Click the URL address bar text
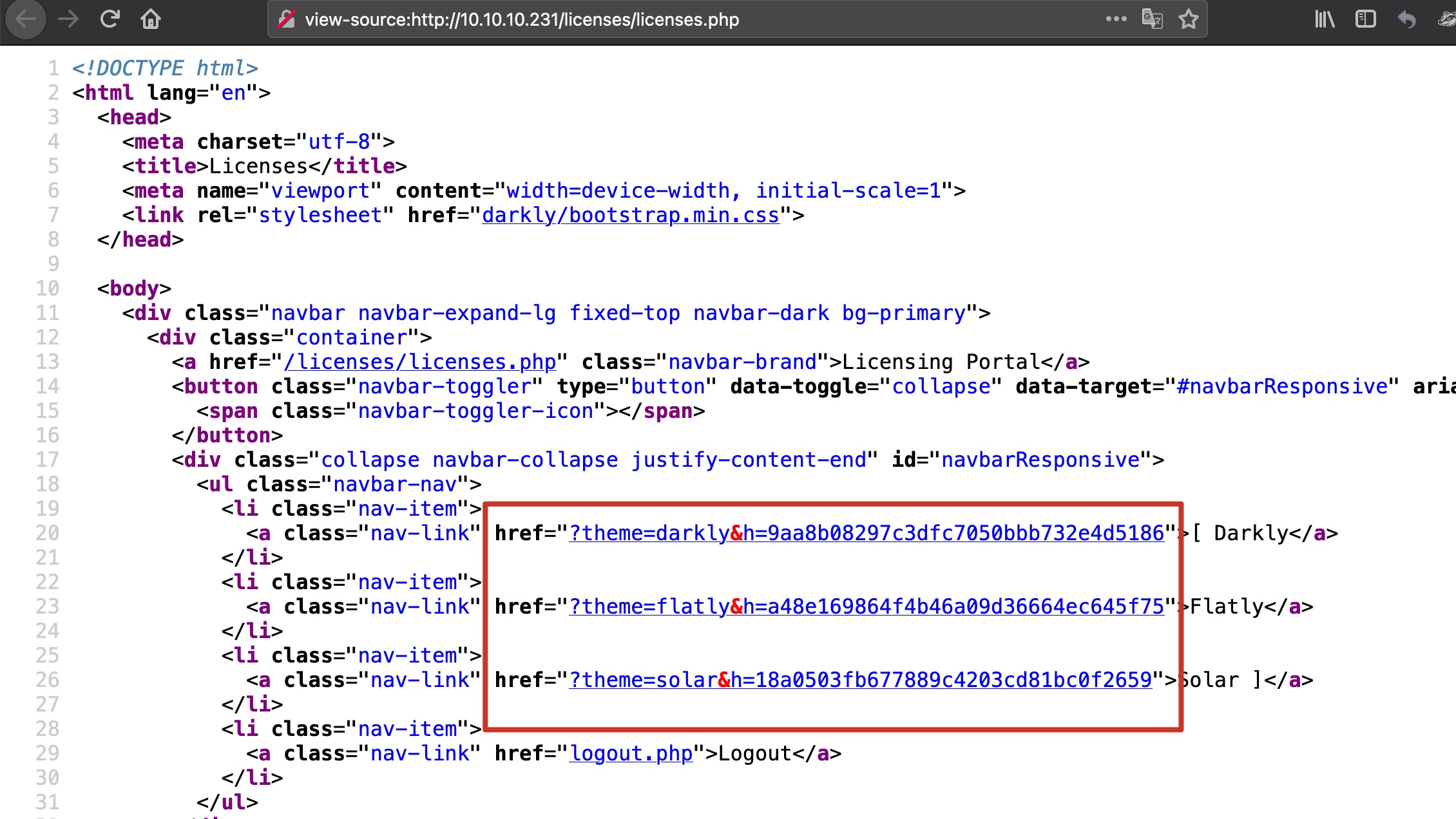The height and width of the screenshot is (819, 1456). [x=522, y=19]
